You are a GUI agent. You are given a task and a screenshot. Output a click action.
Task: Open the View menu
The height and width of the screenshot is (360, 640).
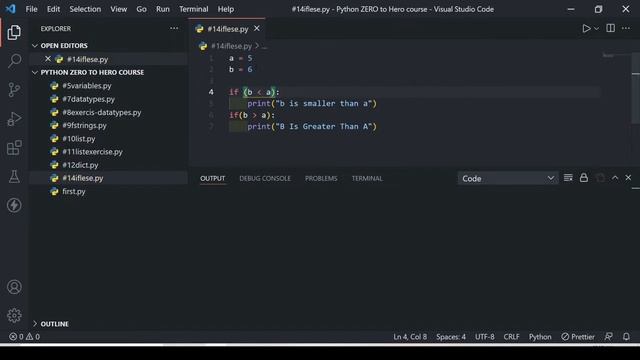118,9
